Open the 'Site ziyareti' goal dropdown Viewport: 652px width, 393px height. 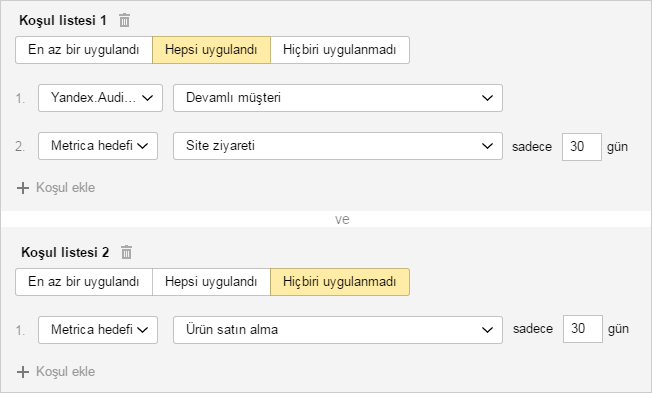(338, 146)
